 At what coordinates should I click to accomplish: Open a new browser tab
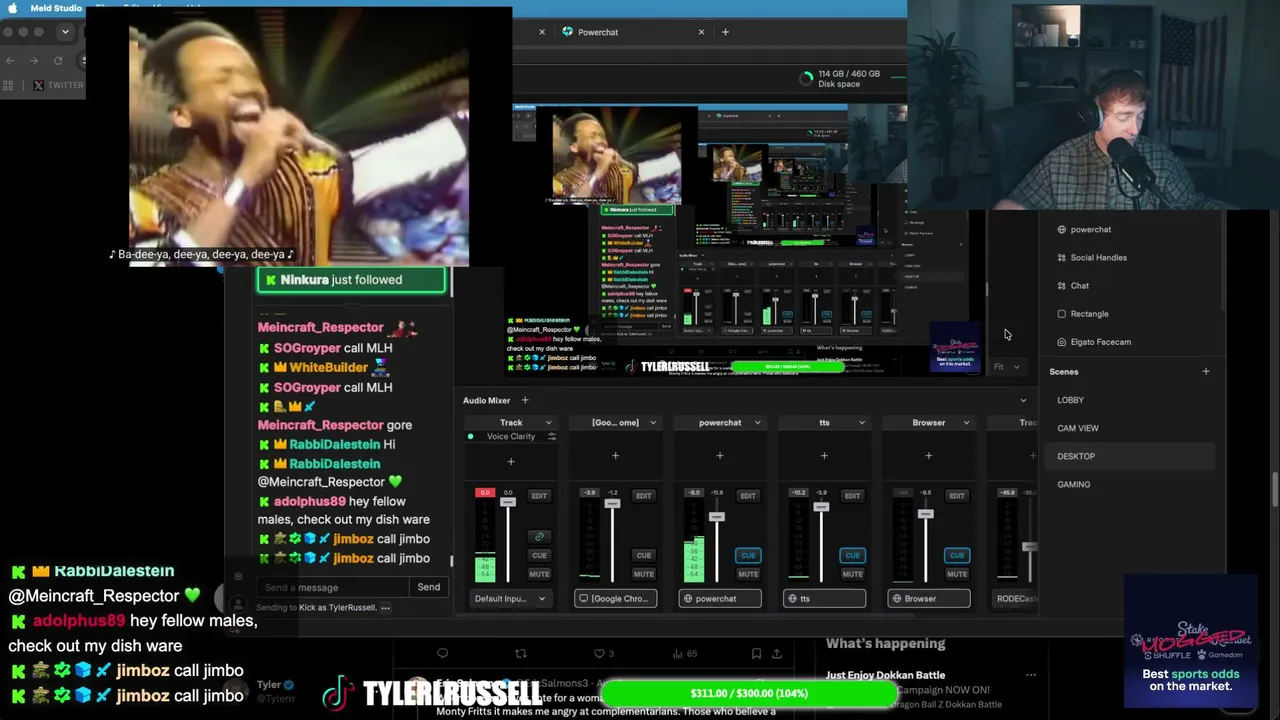point(725,32)
